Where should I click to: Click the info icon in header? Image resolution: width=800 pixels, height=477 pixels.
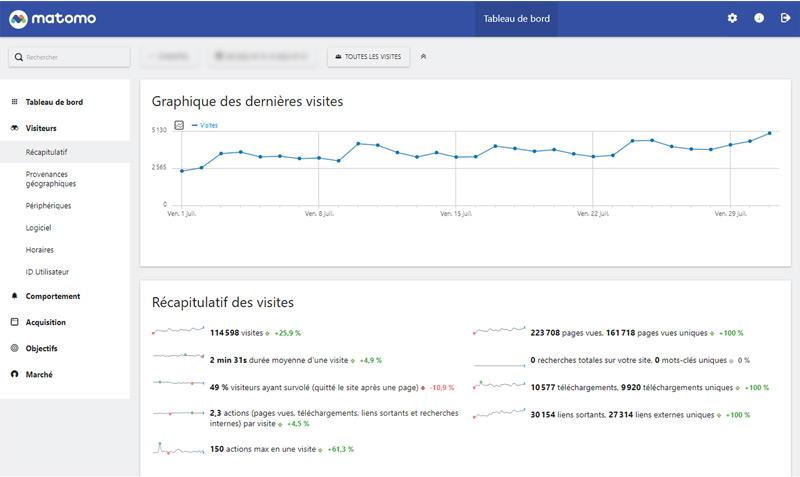pyautogui.click(x=759, y=18)
